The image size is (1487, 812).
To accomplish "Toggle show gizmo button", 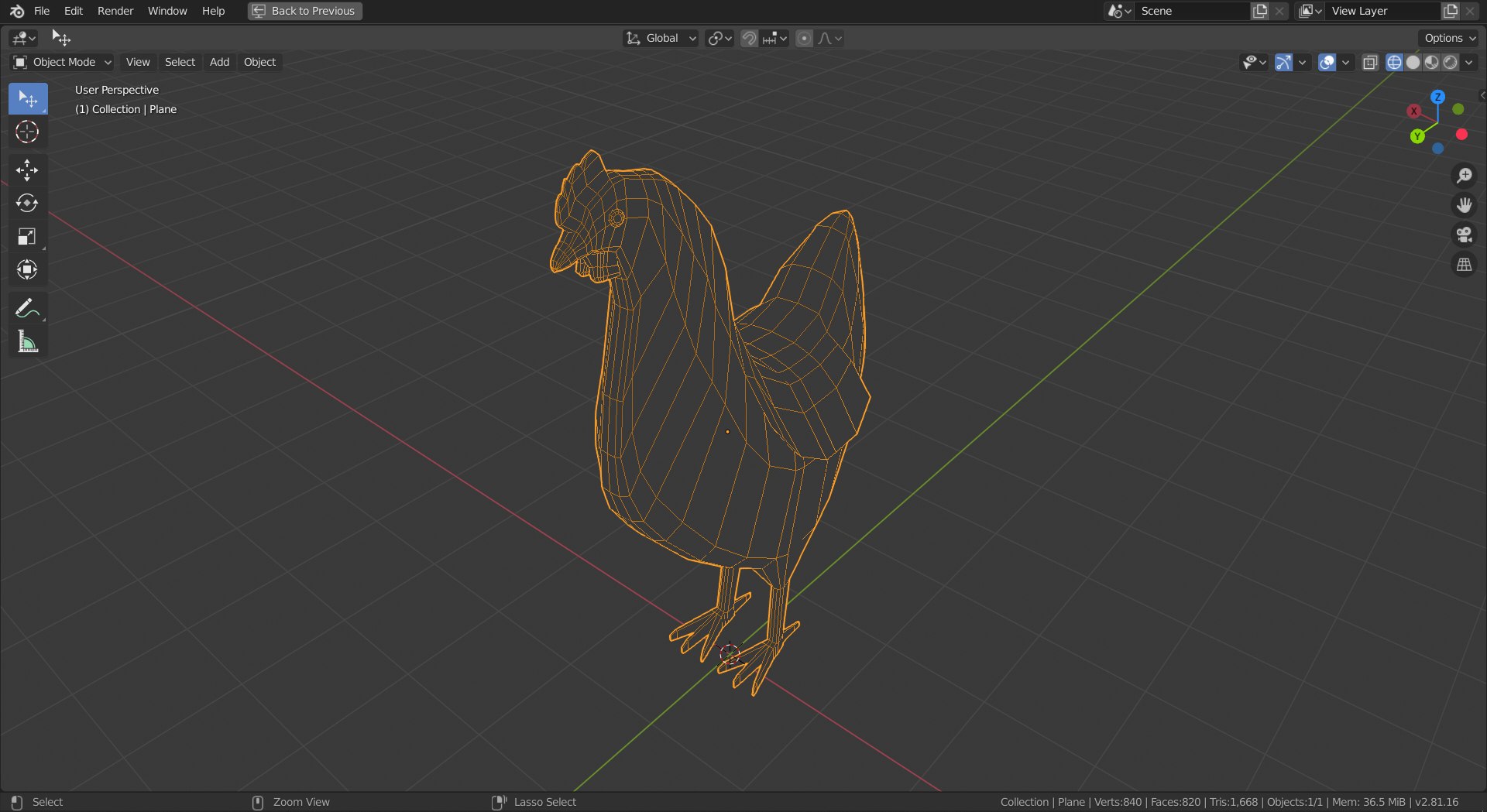I will coord(1284,62).
